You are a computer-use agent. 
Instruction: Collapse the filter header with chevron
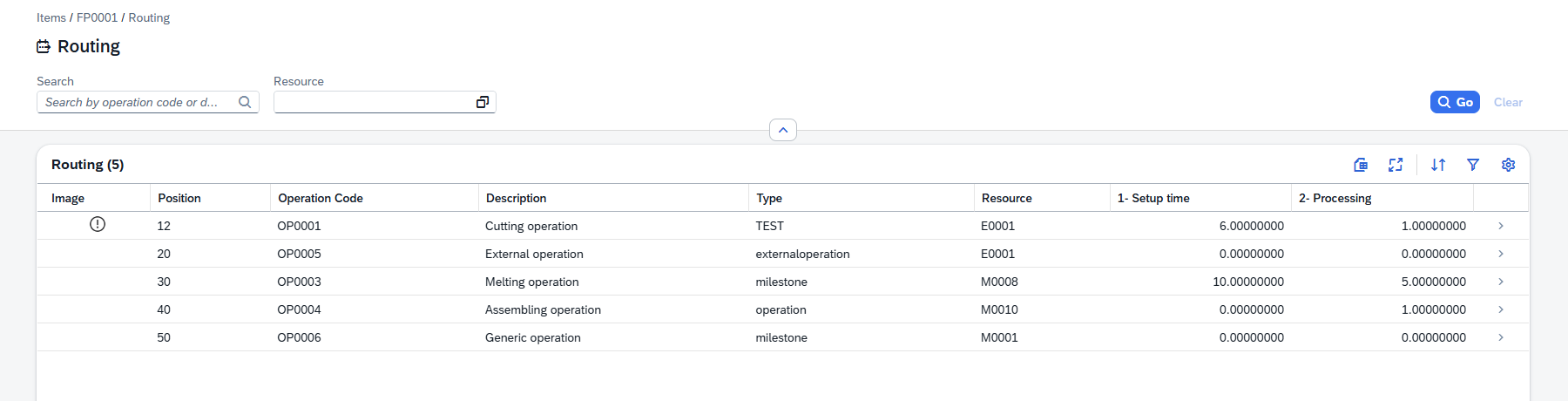[783, 130]
